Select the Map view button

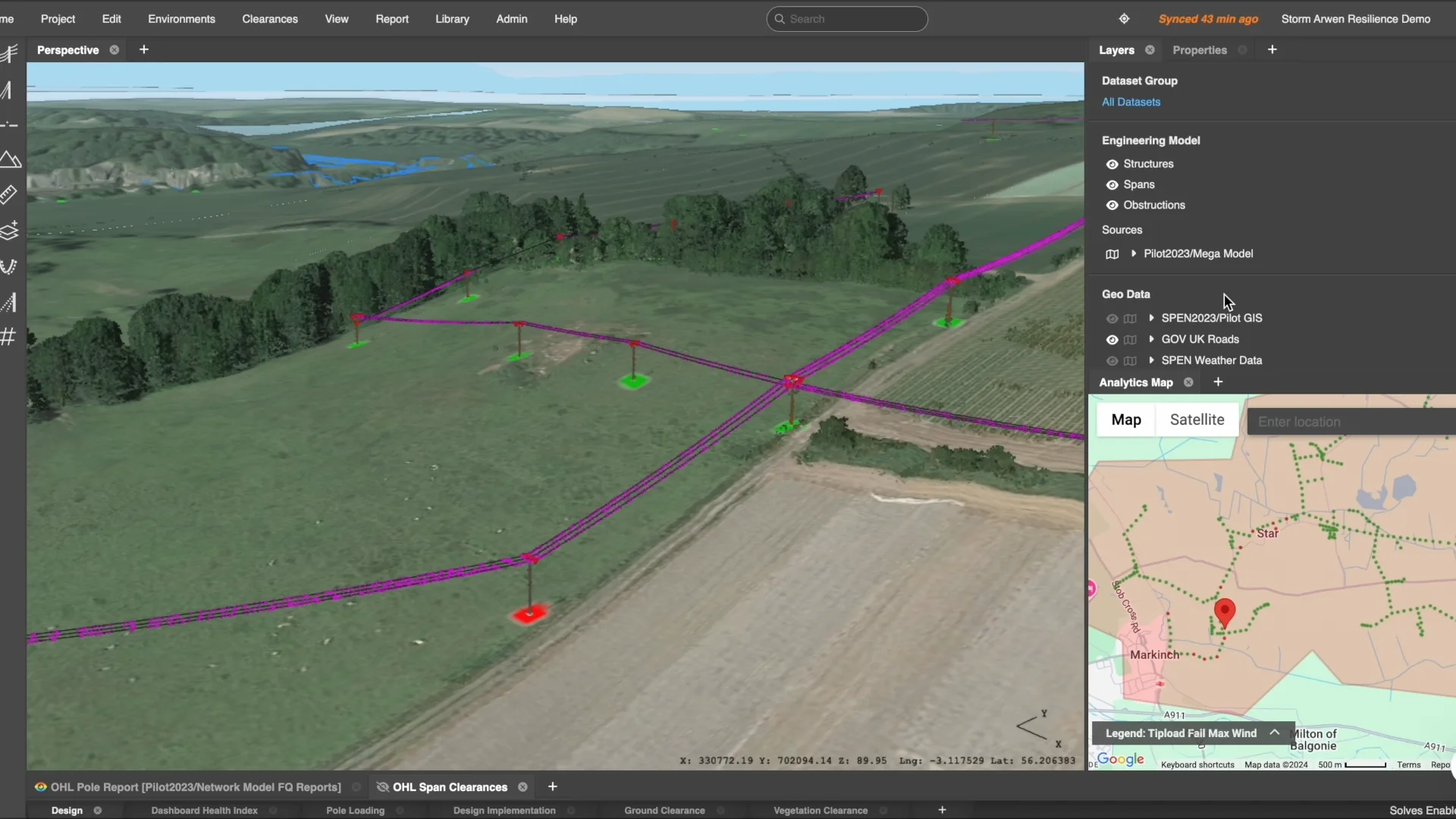1126,420
